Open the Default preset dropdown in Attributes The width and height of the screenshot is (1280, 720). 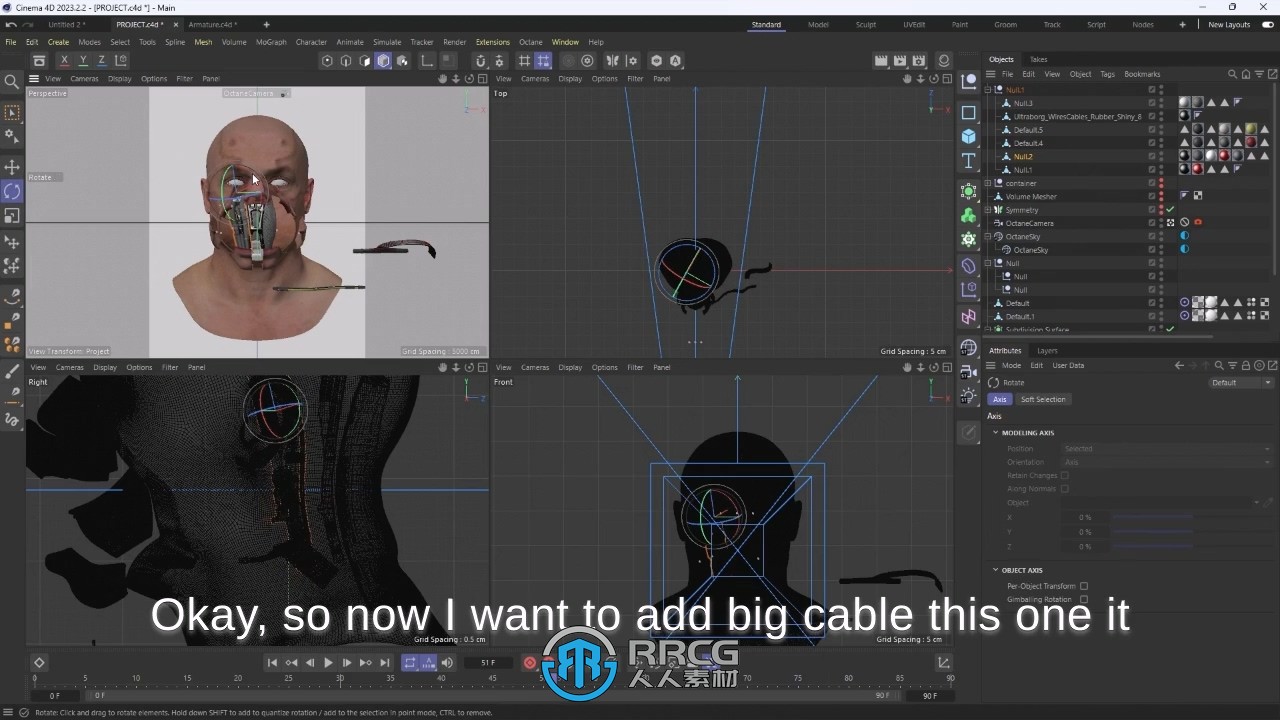[1241, 383]
